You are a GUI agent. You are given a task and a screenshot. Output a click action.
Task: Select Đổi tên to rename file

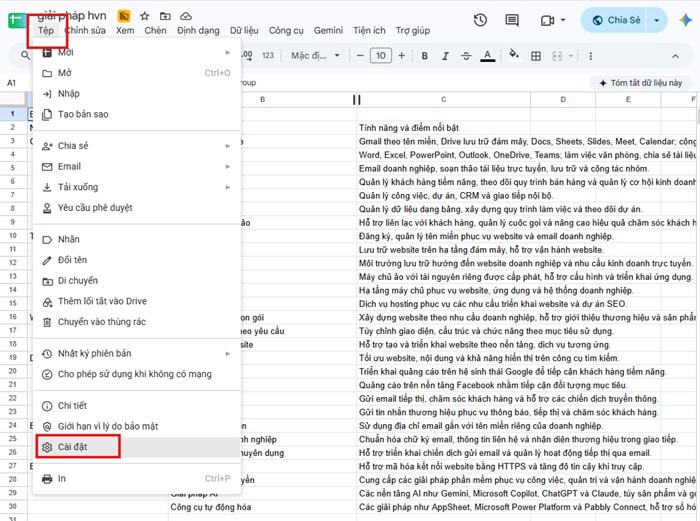pyautogui.click(x=137, y=260)
